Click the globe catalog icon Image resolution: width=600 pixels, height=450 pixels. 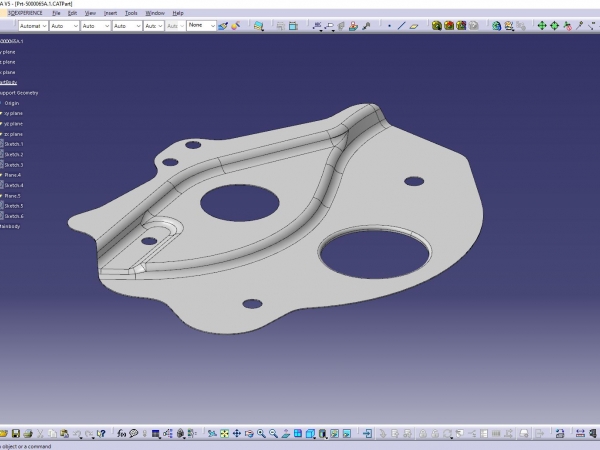496,26
